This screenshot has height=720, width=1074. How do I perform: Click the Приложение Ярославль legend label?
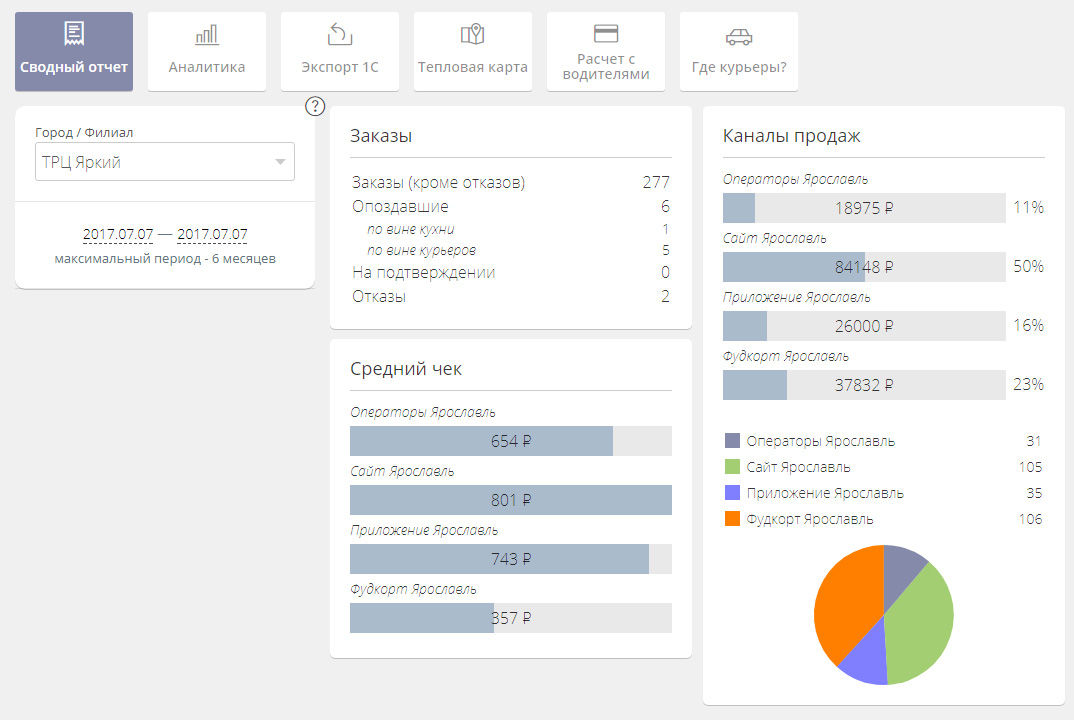(825, 493)
